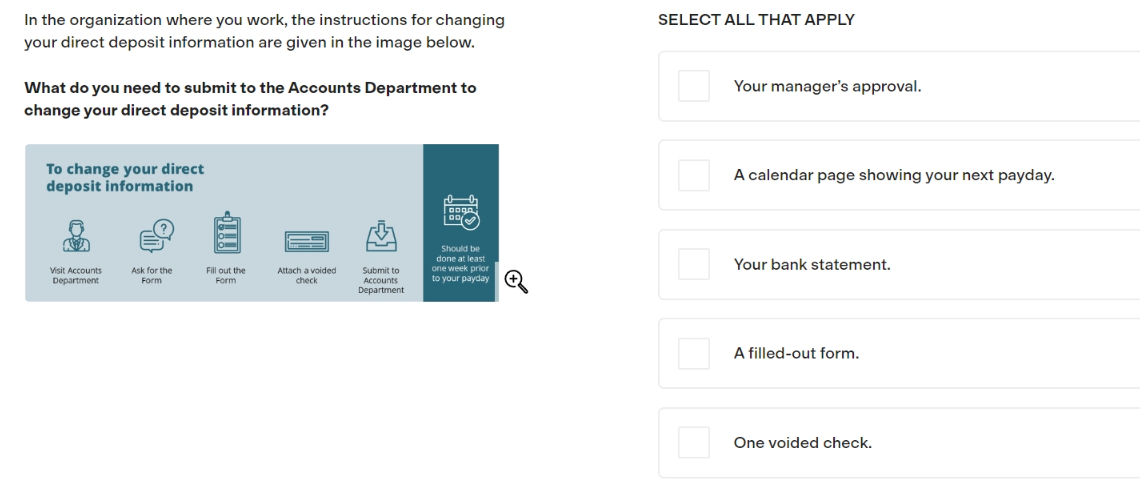Click the Submit to Accounts Department inbox icon

click(x=380, y=235)
